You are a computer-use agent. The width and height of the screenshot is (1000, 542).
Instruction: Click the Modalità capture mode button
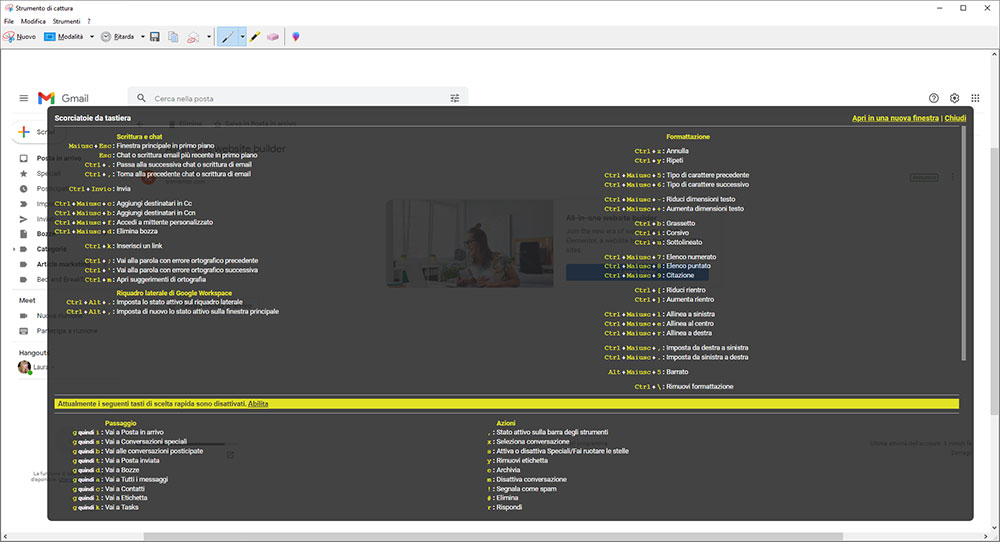(x=64, y=37)
